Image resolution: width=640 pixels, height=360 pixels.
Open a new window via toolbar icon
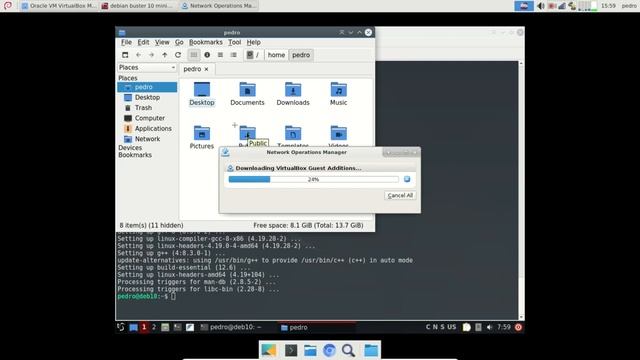pyautogui.click(x=125, y=55)
